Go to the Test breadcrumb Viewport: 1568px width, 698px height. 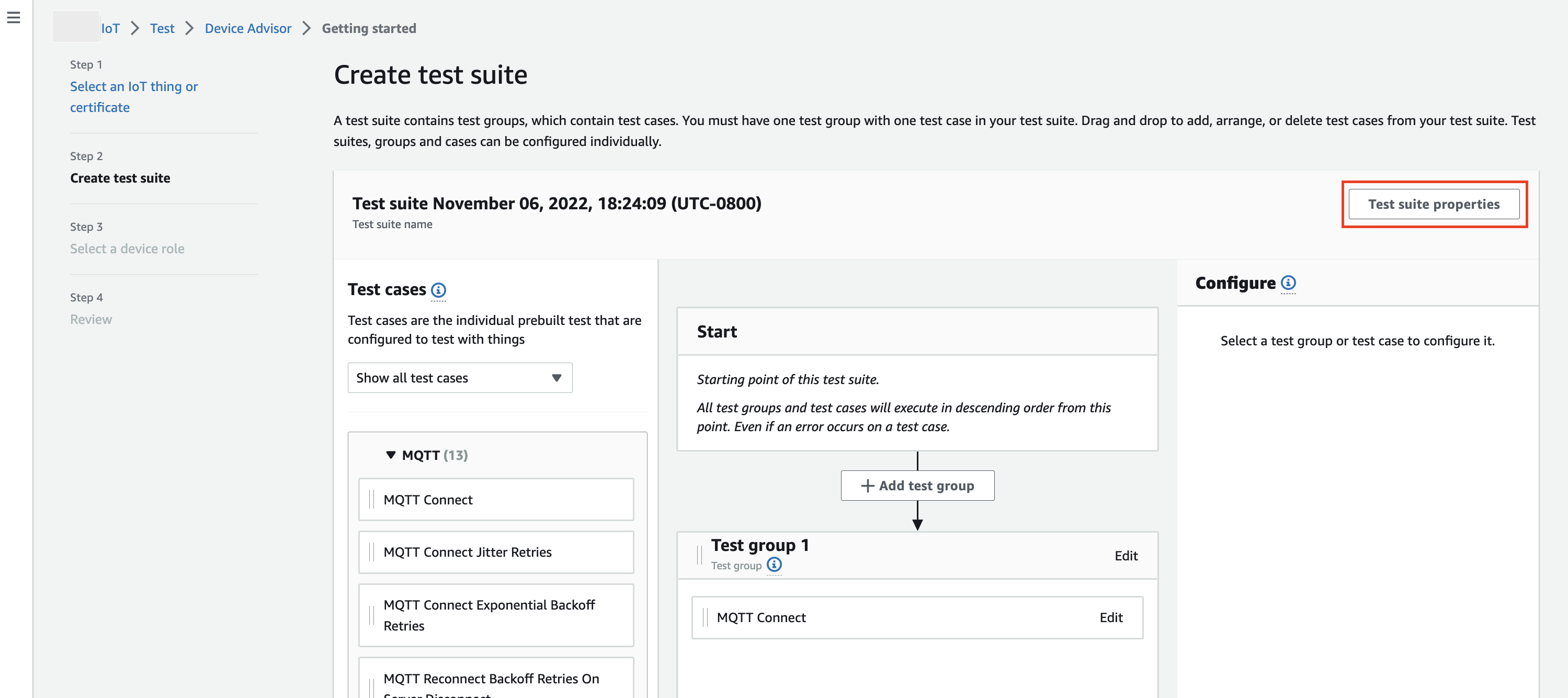[x=162, y=28]
